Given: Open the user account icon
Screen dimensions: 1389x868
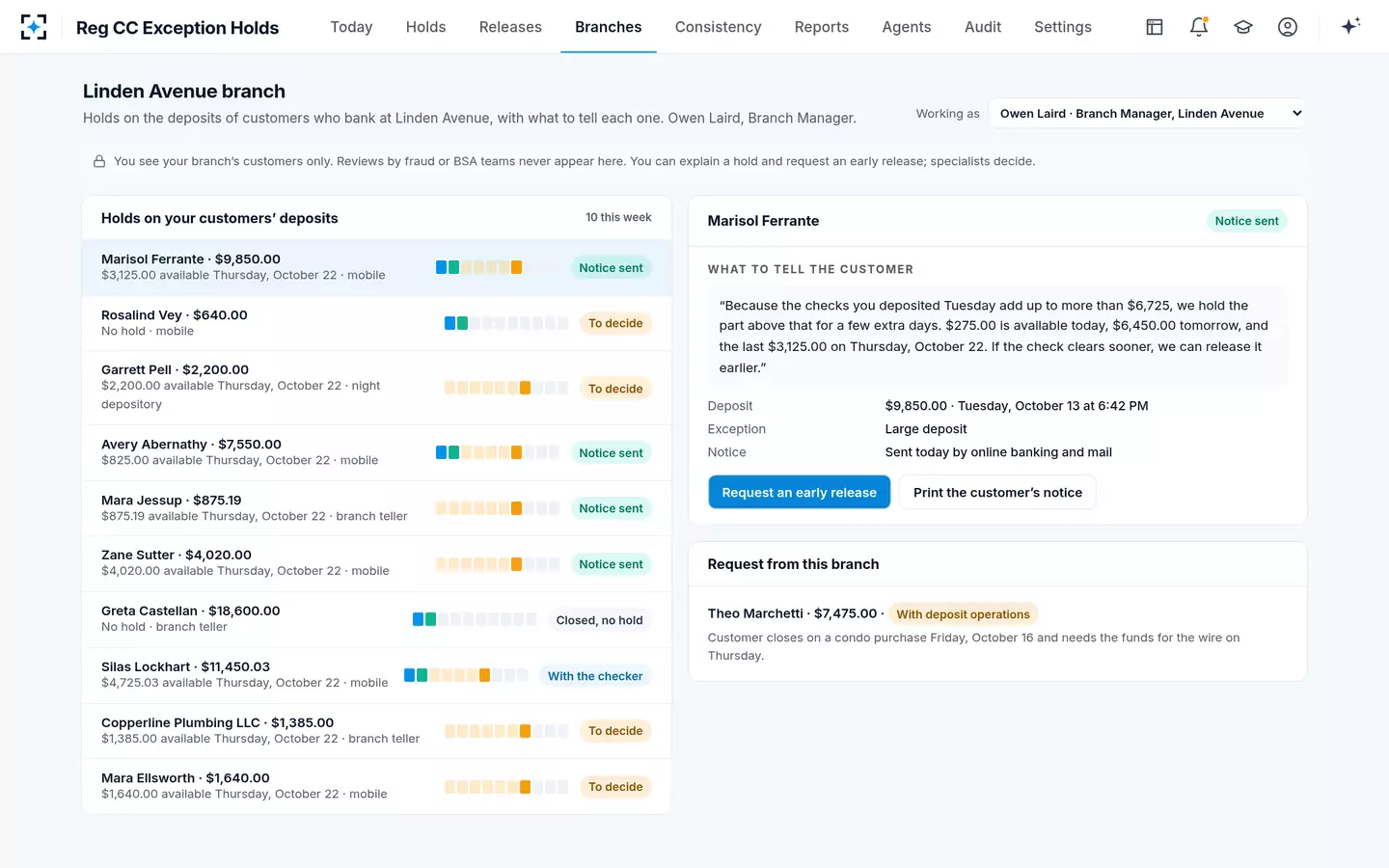Looking at the screenshot, I should 1288,27.
